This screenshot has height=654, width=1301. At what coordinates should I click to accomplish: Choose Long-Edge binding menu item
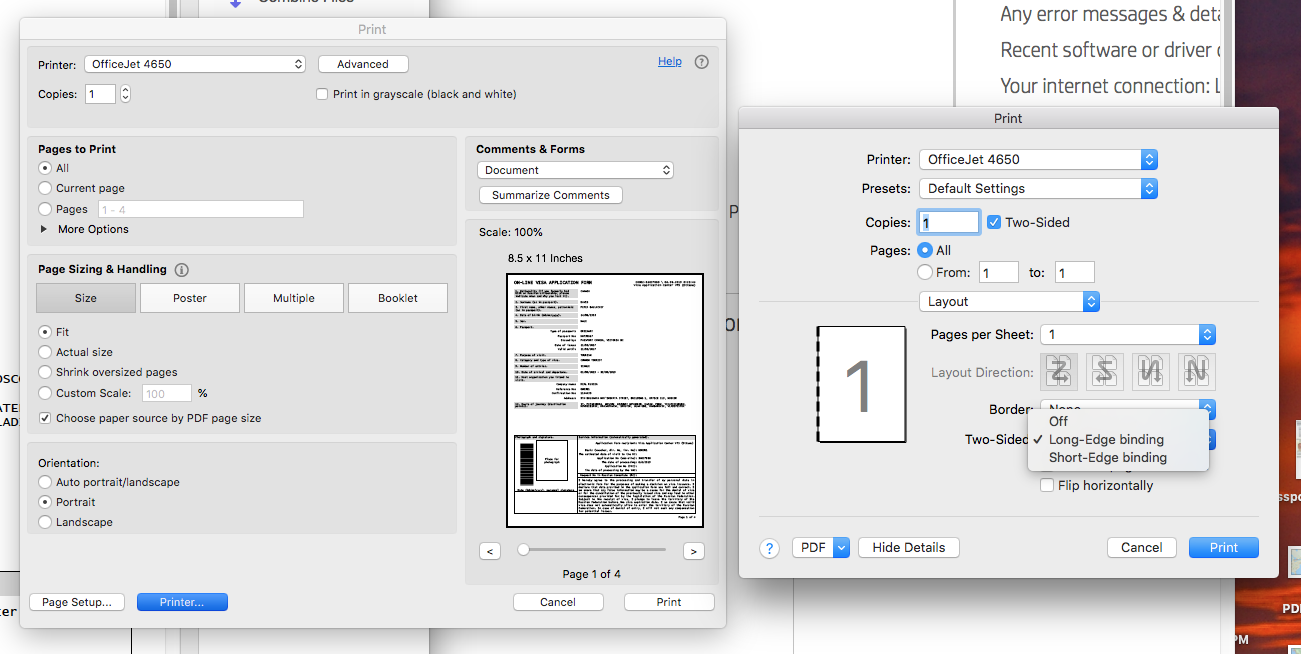coord(1118,439)
